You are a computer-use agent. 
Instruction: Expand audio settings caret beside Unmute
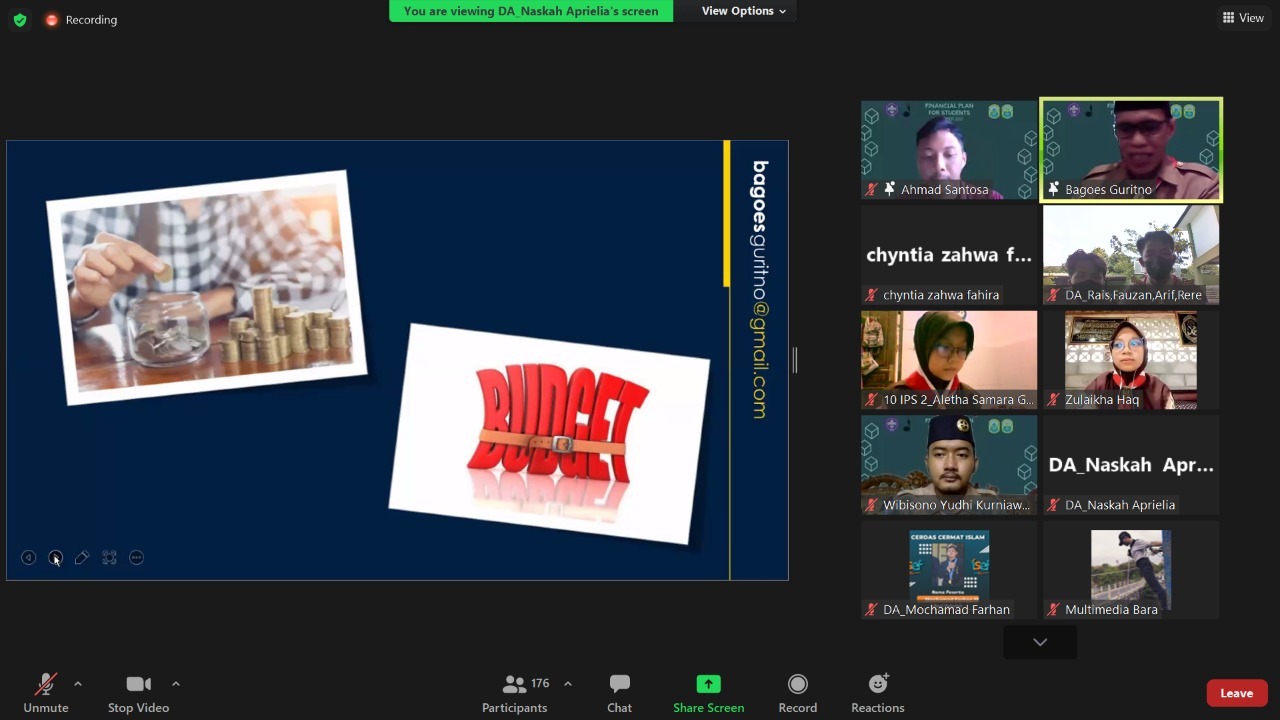78,684
